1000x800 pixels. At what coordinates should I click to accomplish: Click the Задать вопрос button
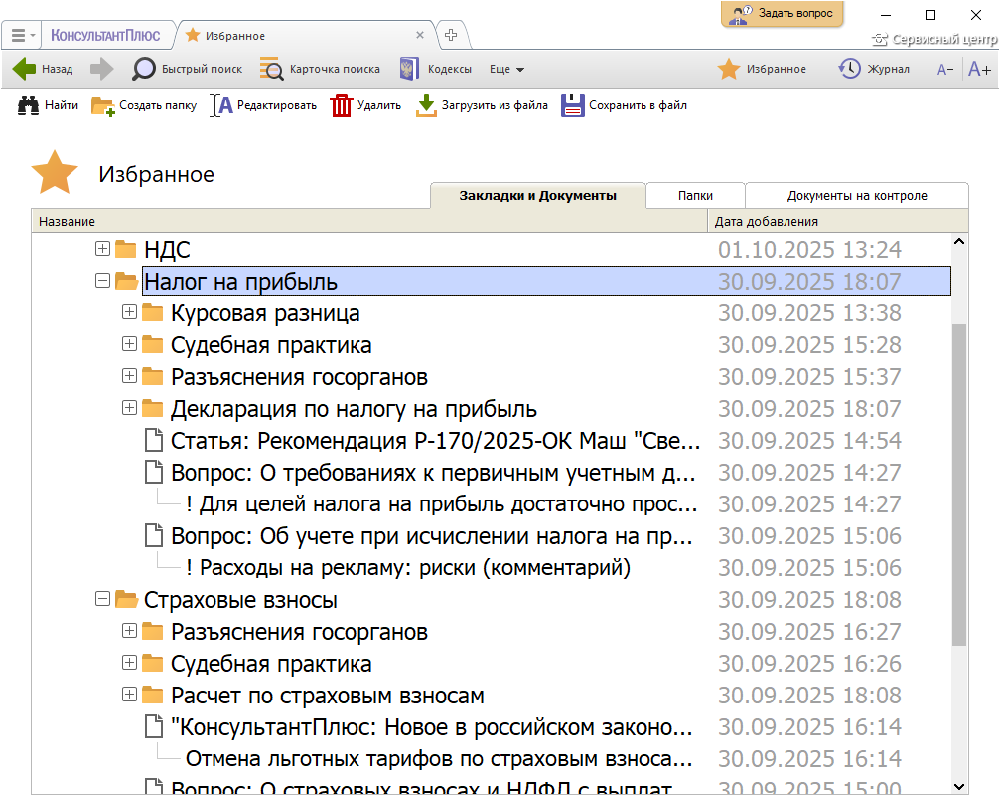(x=783, y=14)
